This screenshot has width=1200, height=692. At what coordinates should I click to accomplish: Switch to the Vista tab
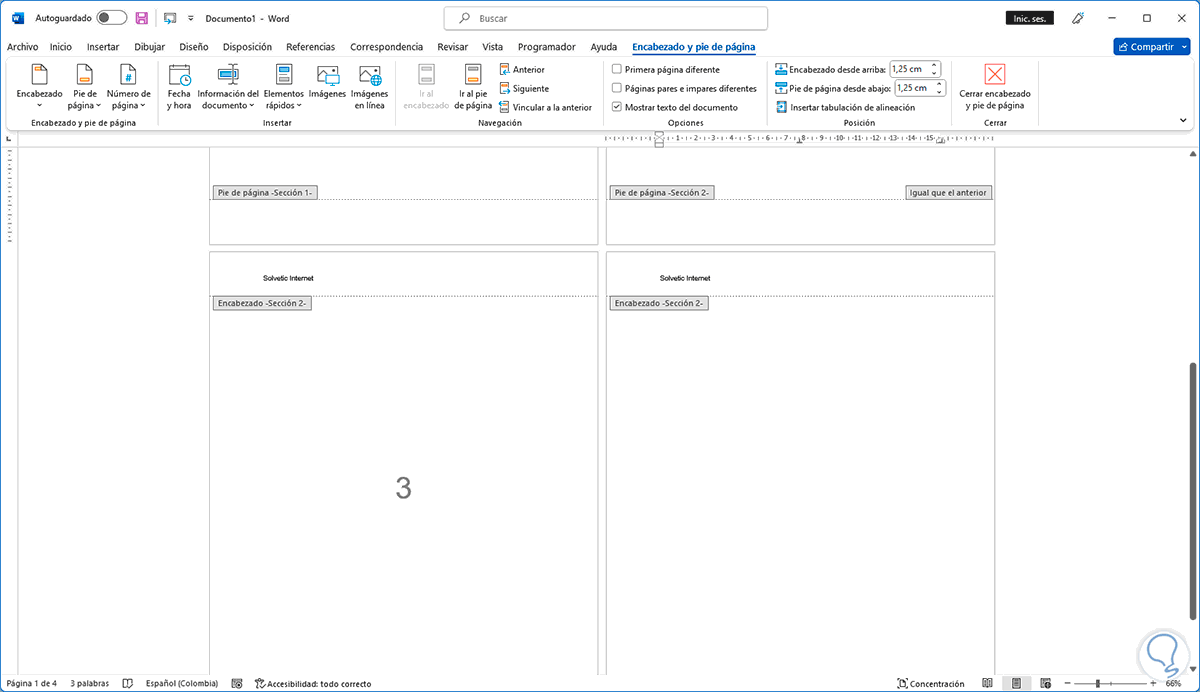coord(493,47)
